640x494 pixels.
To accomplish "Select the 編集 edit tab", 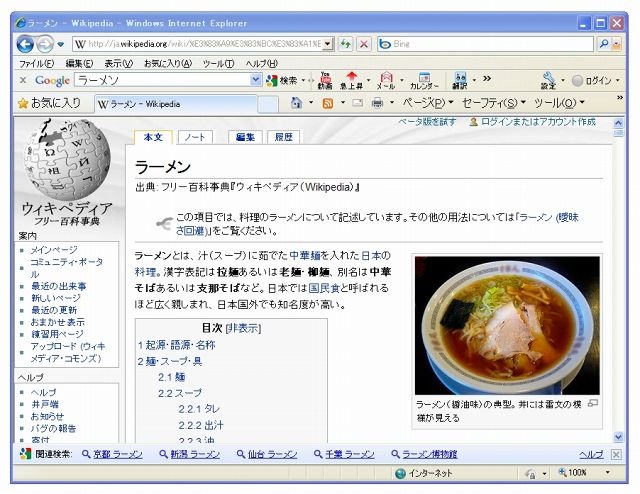I will 245,137.
